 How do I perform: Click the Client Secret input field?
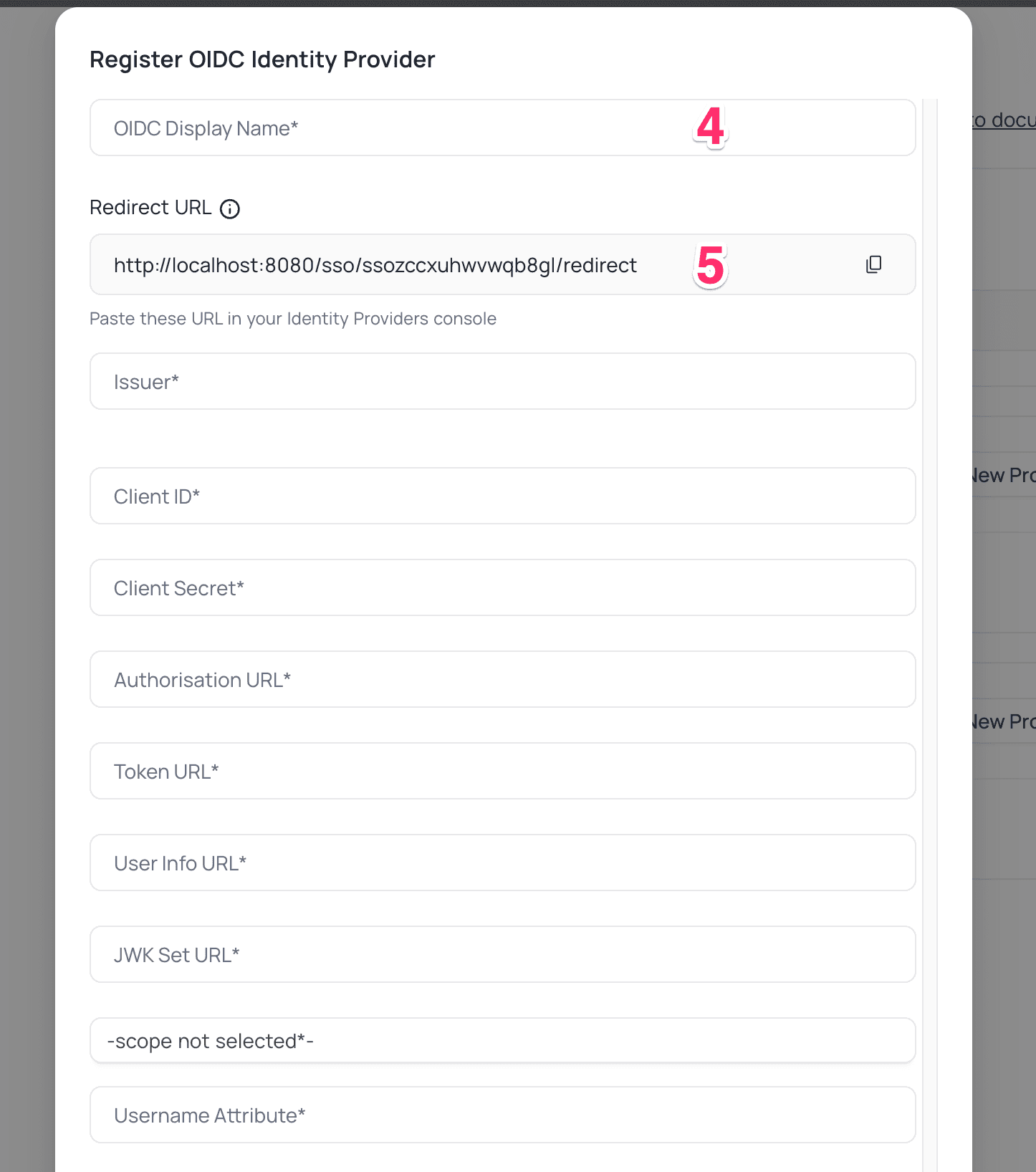coord(502,587)
